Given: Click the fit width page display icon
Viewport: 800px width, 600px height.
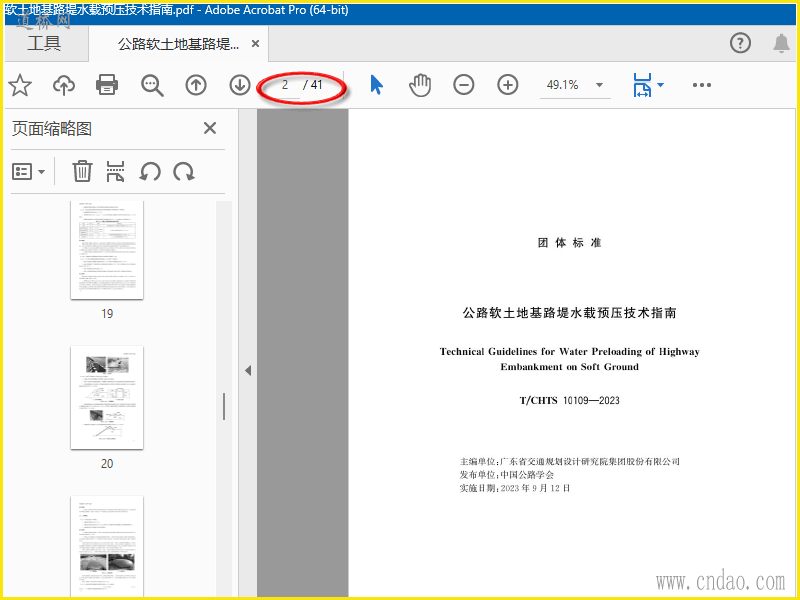Looking at the screenshot, I should (x=642, y=85).
